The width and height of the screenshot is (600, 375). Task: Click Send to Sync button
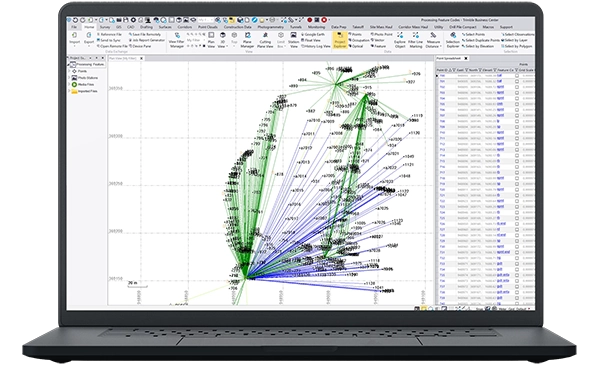(x=108, y=40)
